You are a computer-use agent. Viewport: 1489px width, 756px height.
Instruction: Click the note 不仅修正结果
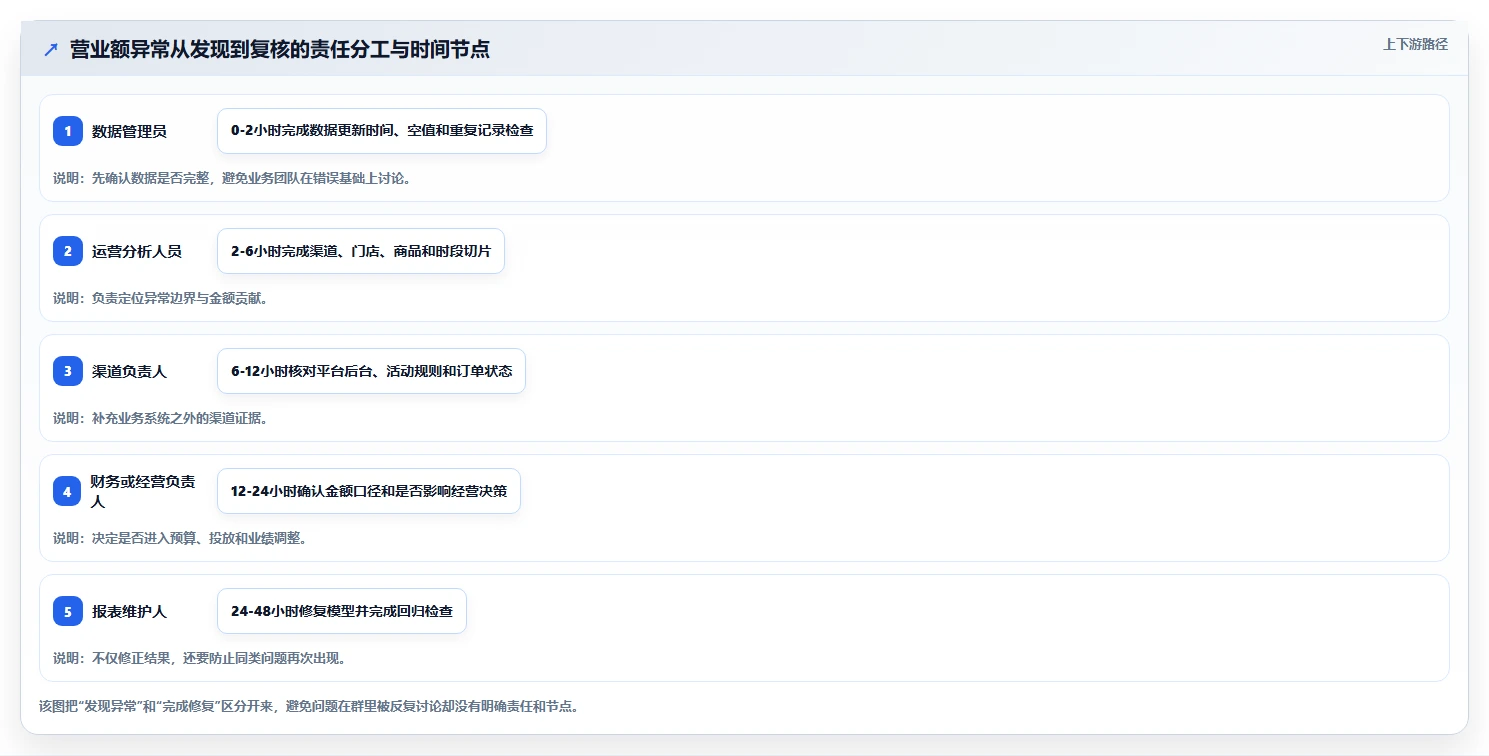coord(200,658)
